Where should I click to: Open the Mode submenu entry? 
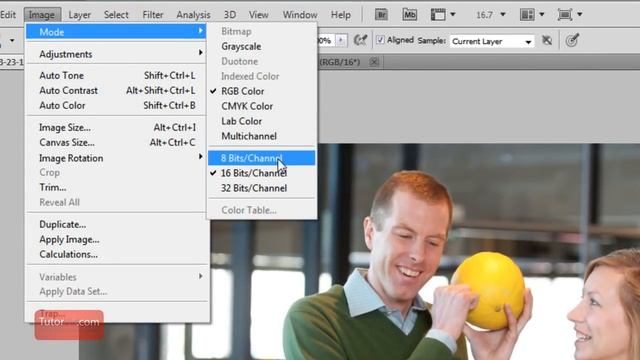click(x=116, y=32)
